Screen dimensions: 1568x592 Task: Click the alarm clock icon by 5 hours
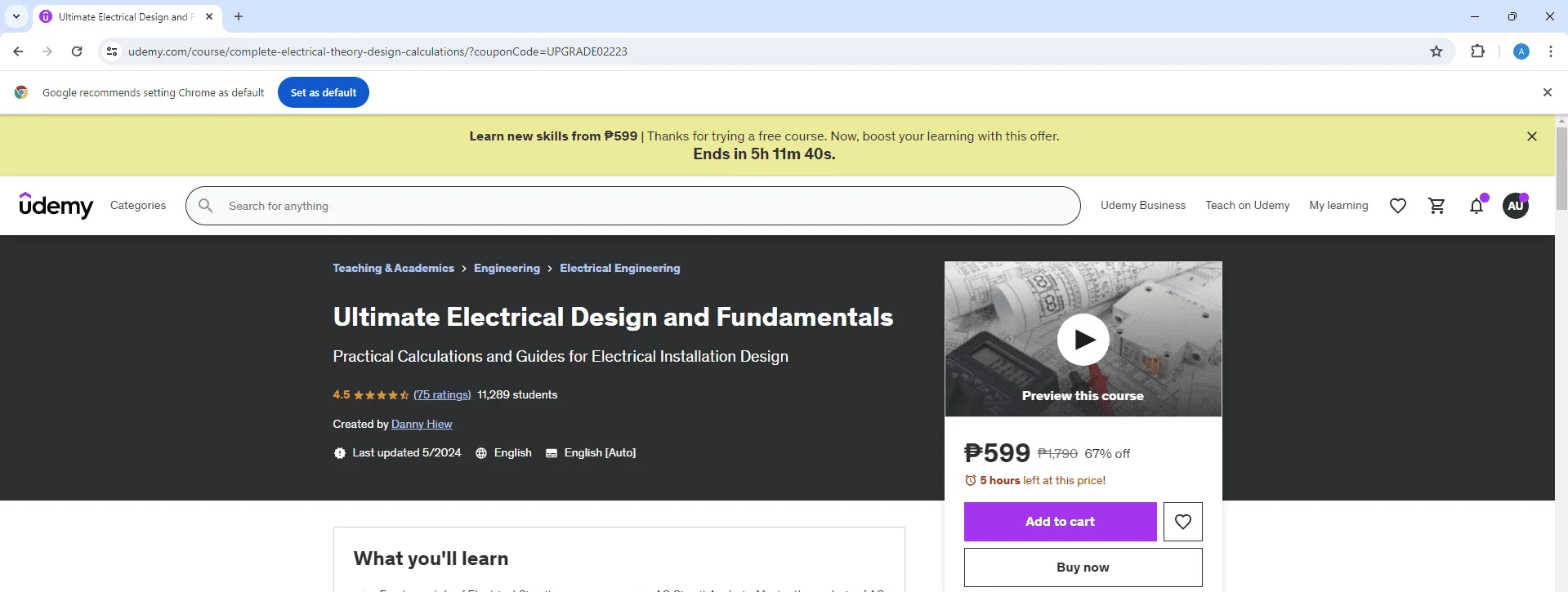click(971, 481)
